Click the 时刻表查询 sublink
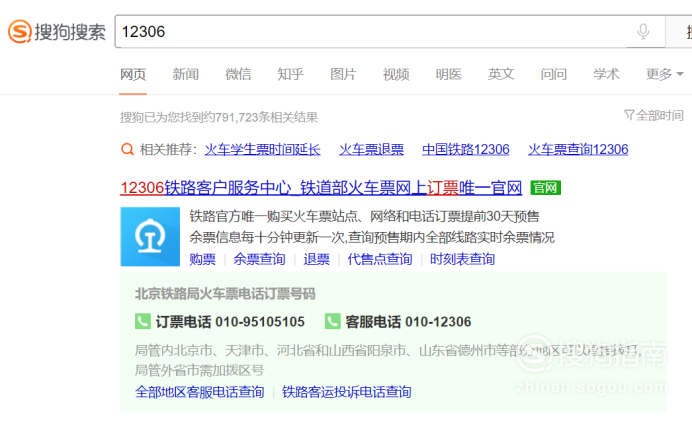The height and width of the screenshot is (421, 692). point(463,259)
